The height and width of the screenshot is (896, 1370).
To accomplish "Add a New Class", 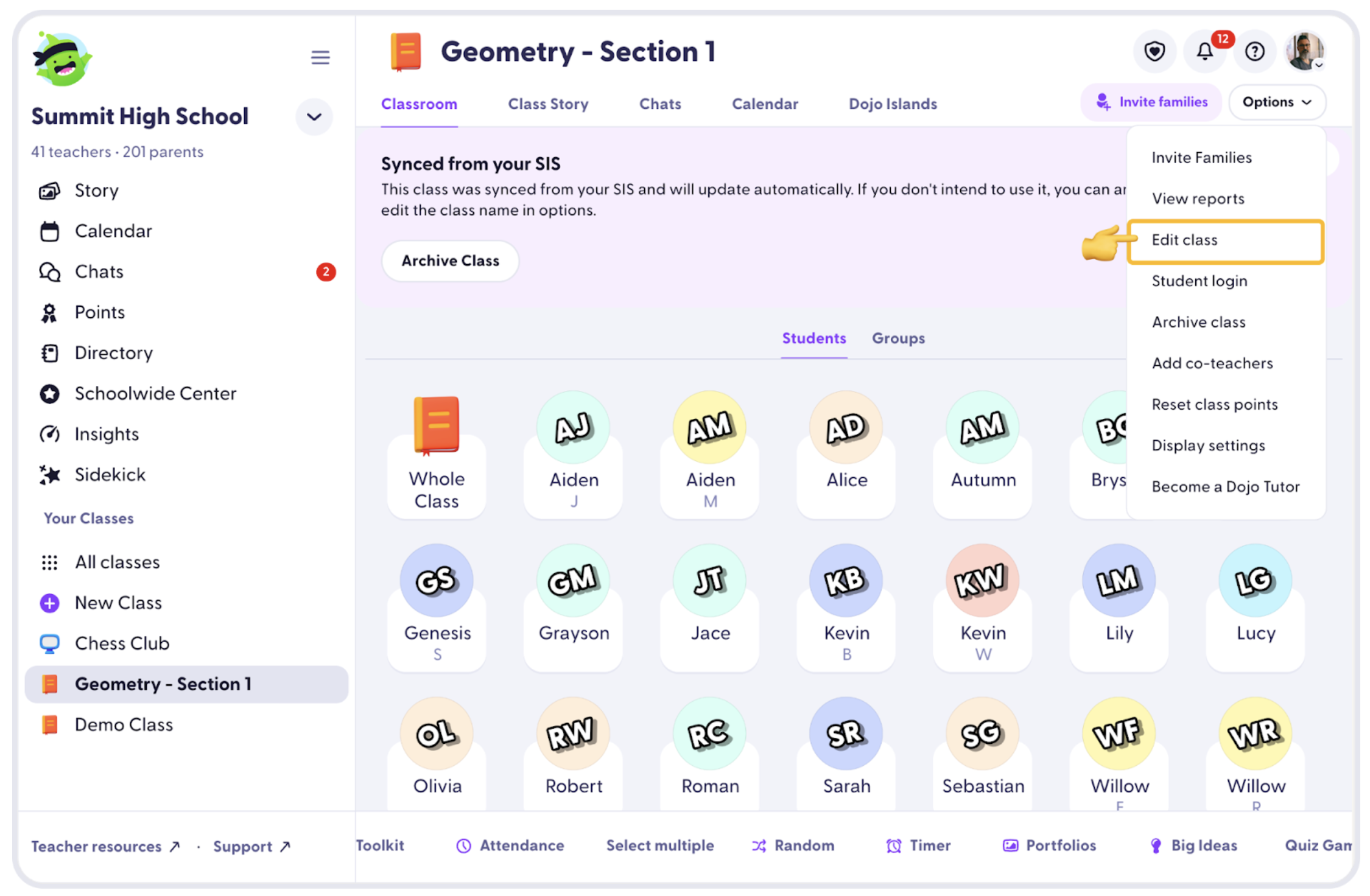I will tap(118, 603).
